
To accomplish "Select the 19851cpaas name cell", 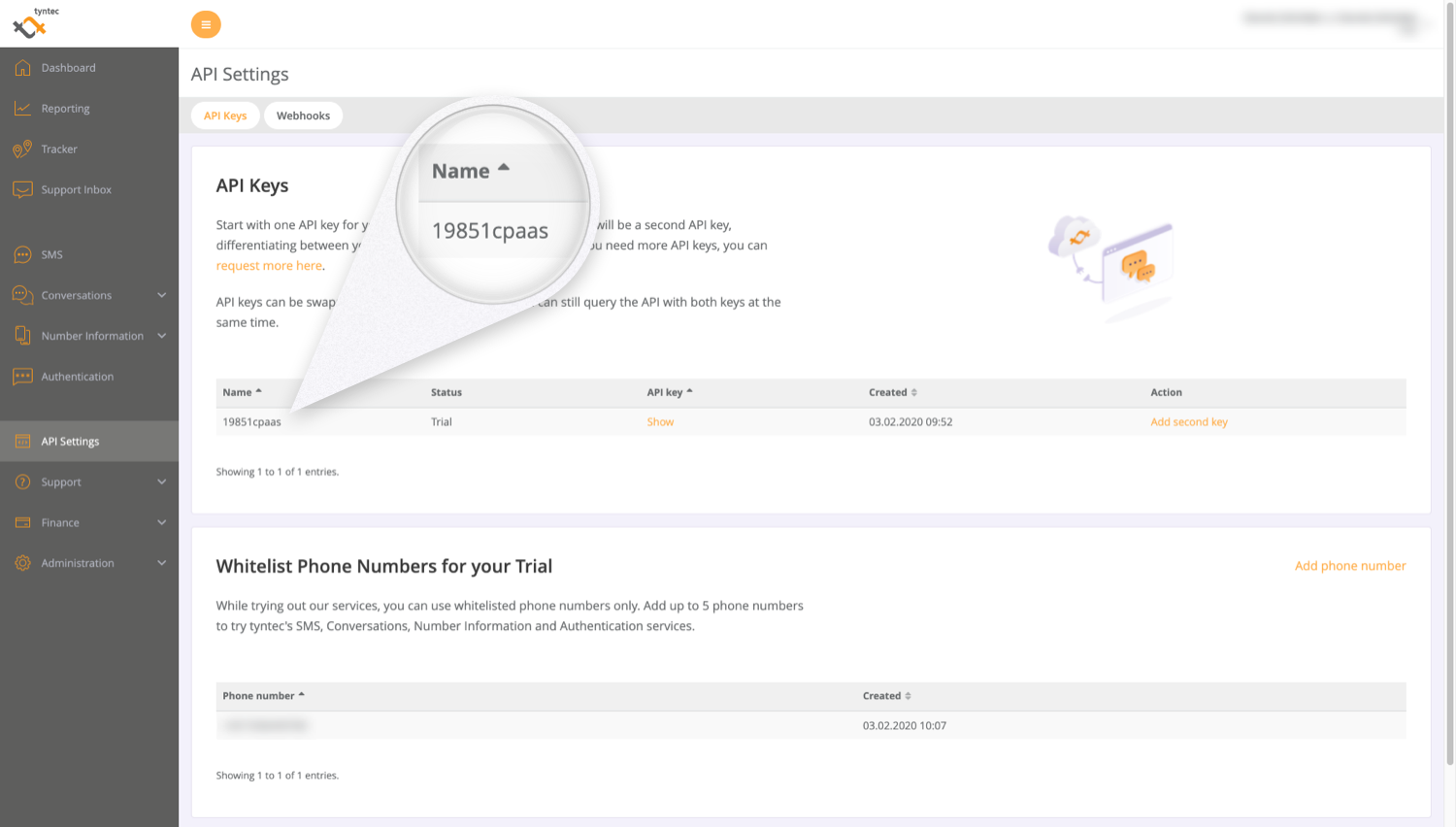I will point(251,422).
